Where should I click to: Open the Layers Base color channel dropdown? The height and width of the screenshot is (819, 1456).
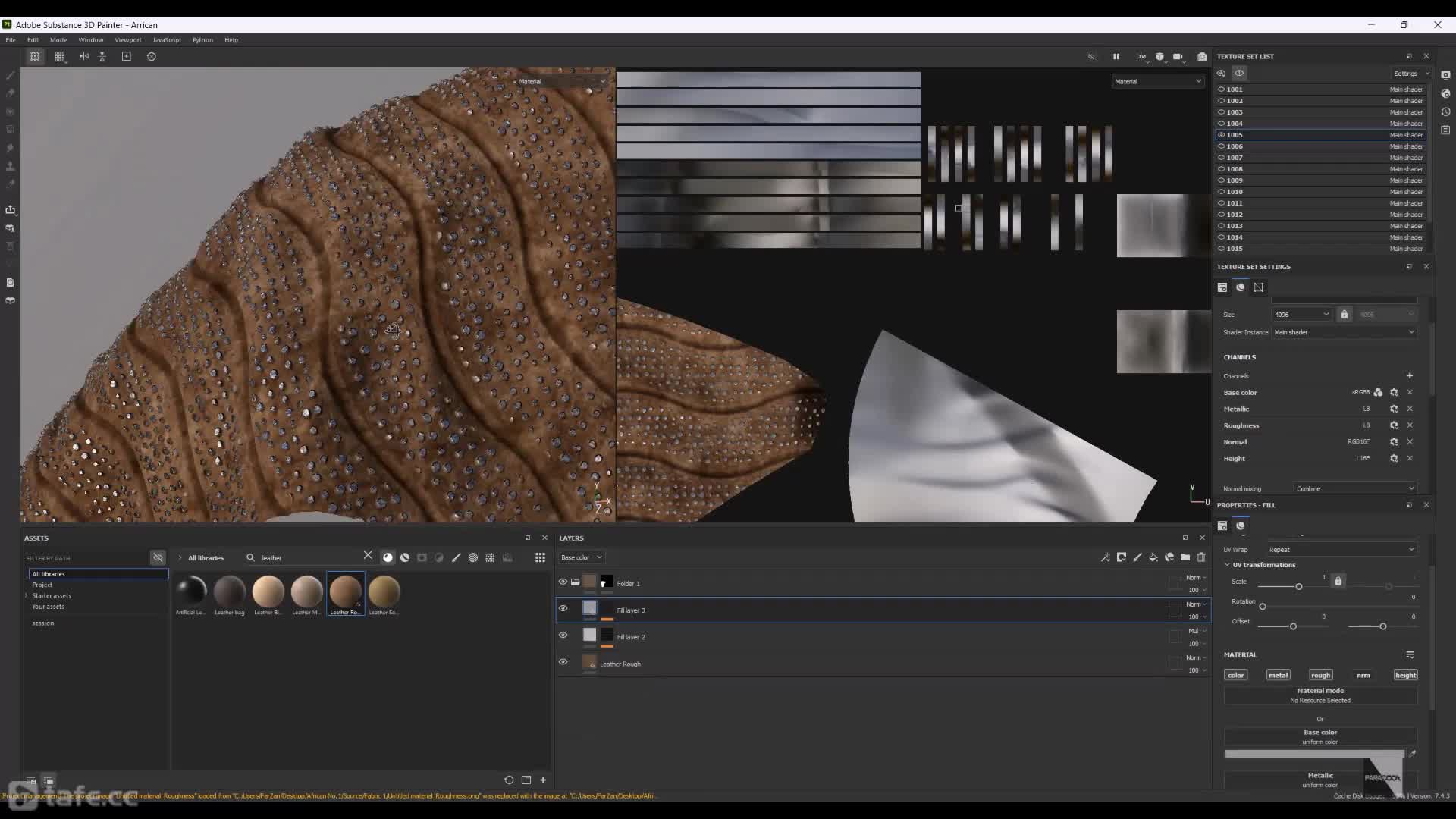(x=581, y=557)
